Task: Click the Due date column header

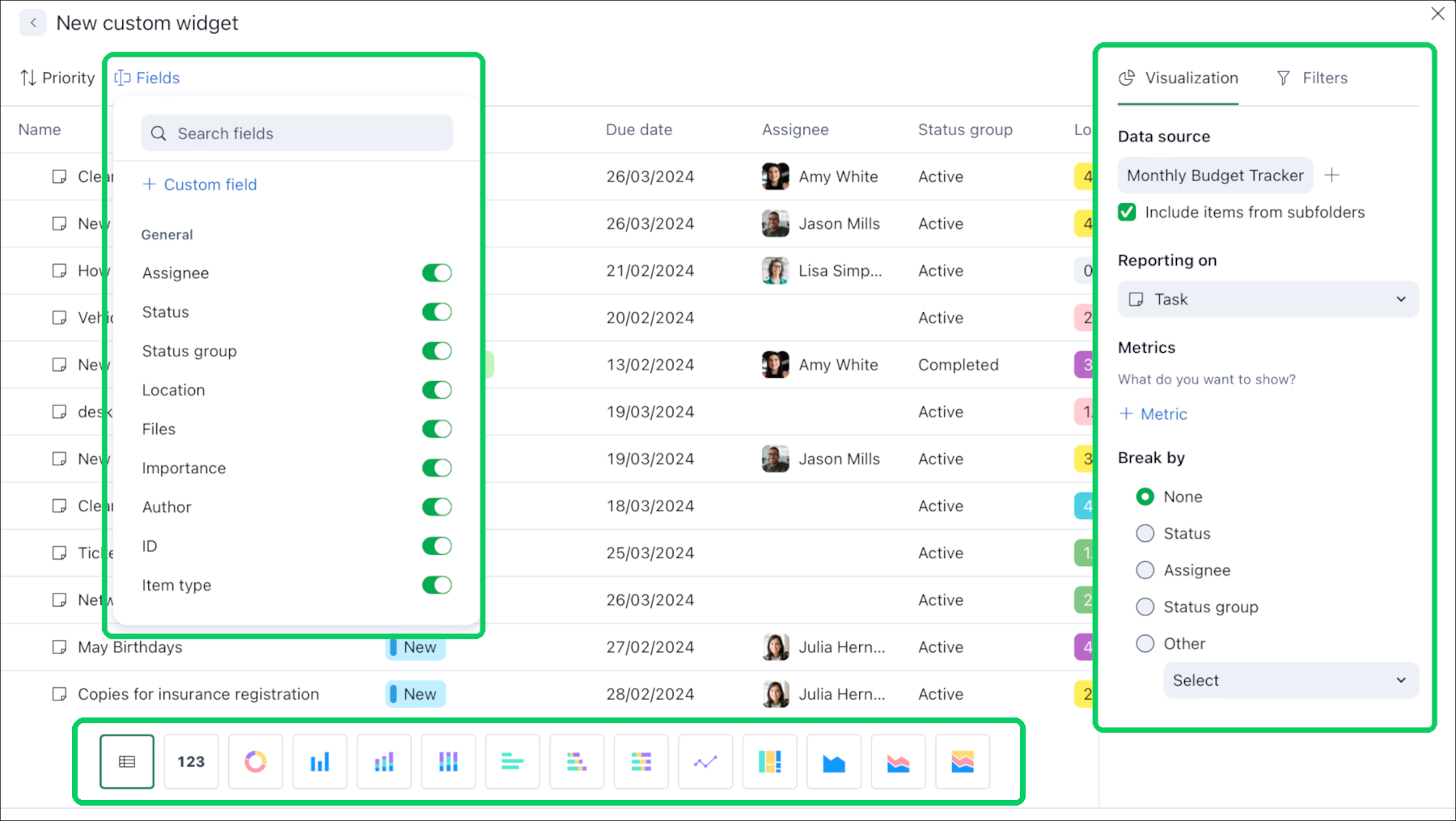Action: (639, 129)
